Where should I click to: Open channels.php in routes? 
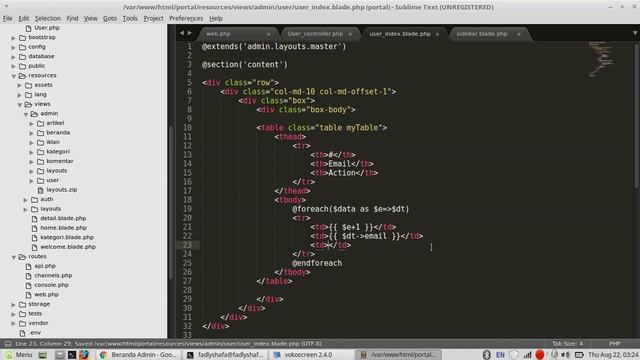53,276
